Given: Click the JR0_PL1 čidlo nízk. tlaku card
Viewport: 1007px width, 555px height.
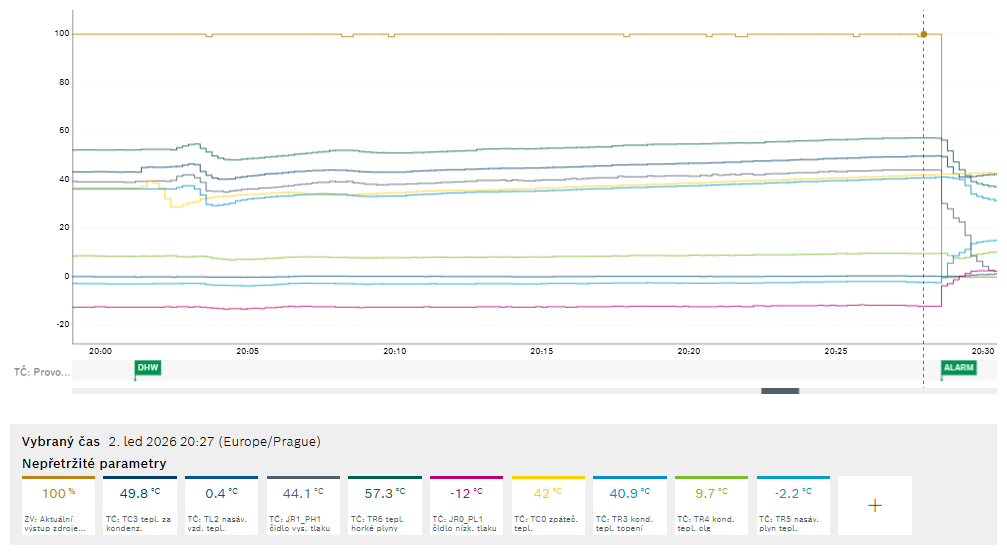Looking at the screenshot, I should (x=467, y=505).
